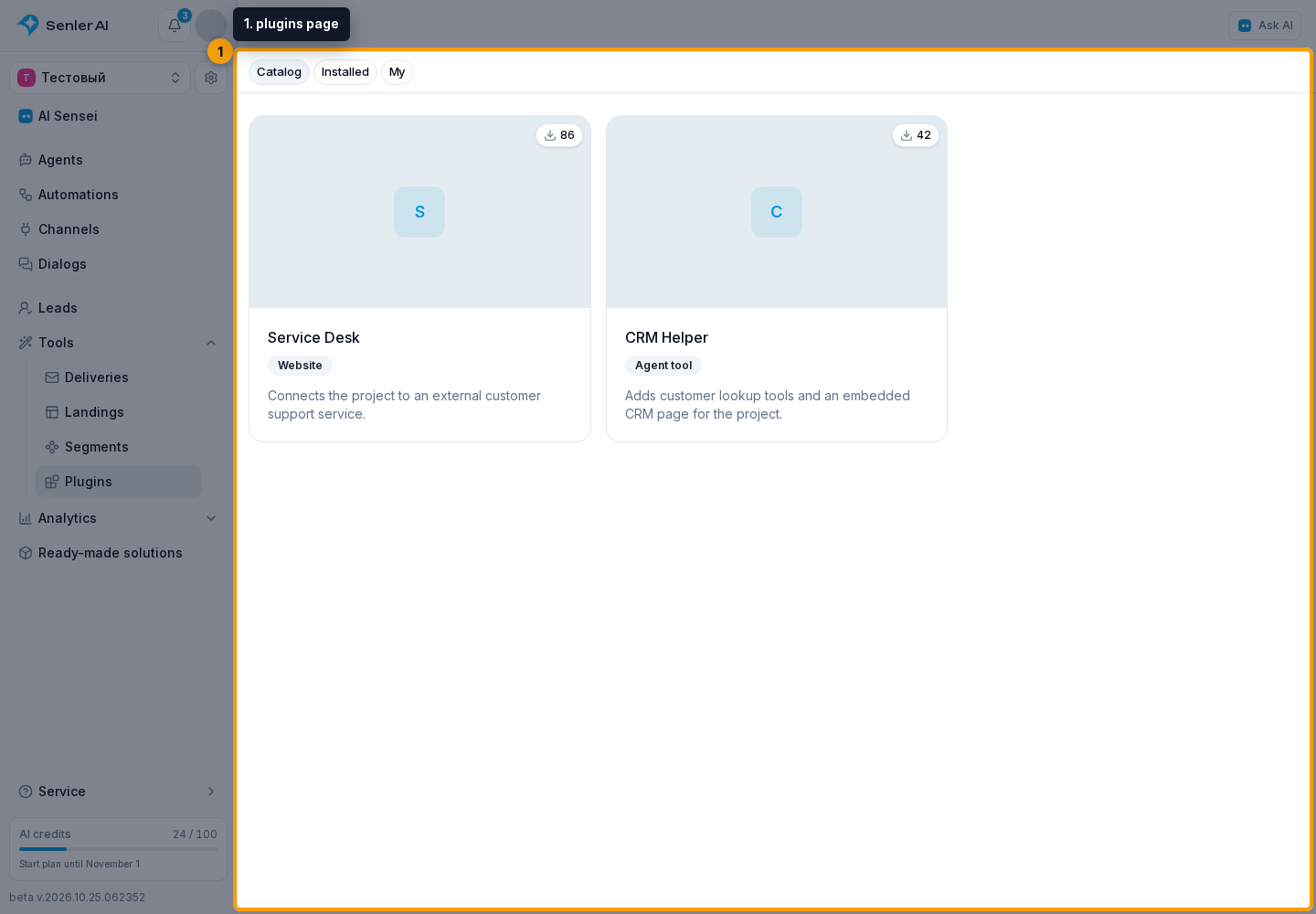Open Segments under Tools
Viewport: 1316px width, 914px height.
click(x=97, y=447)
